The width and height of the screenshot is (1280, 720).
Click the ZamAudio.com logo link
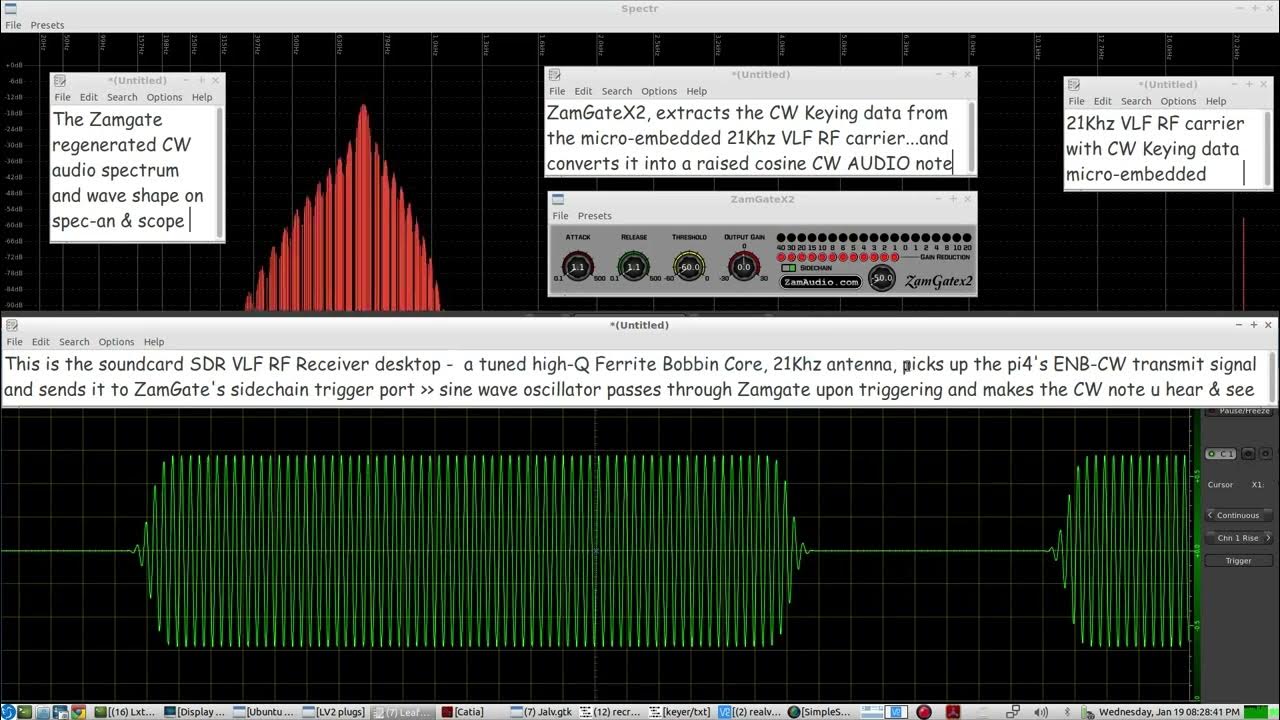(821, 282)
